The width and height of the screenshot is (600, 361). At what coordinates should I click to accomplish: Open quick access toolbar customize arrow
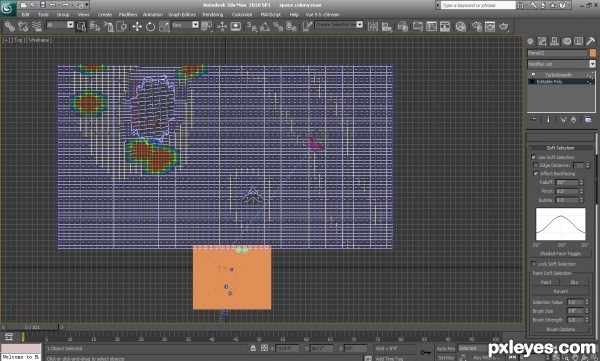[87, 5]
